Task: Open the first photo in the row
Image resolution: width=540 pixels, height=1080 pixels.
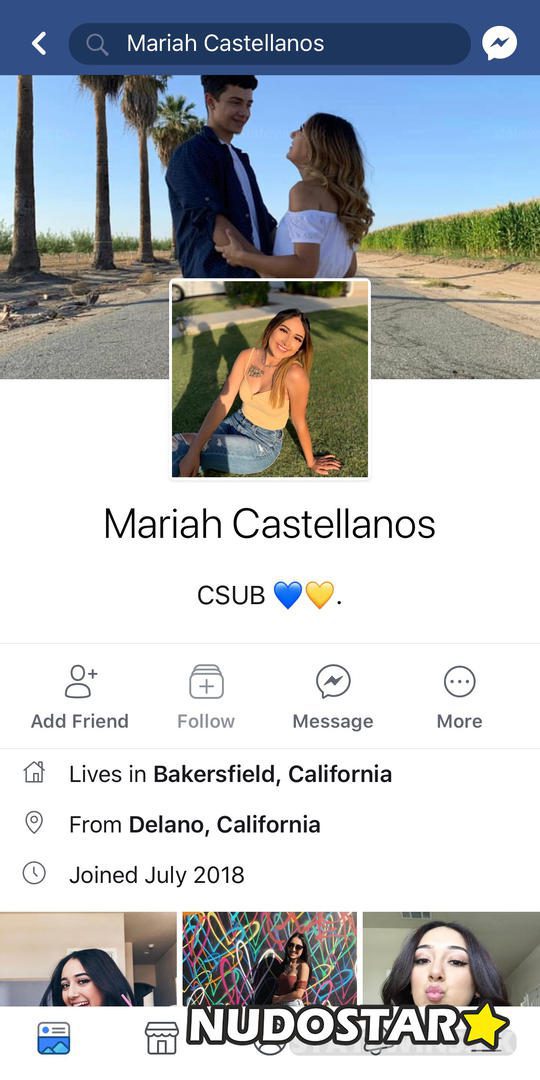Action: 88,959
